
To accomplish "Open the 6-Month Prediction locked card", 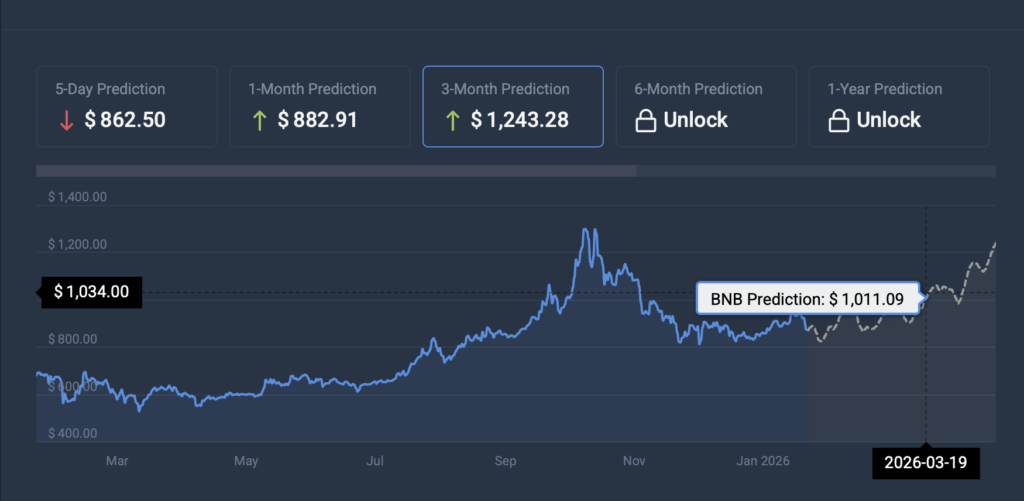I will (706, 106).
